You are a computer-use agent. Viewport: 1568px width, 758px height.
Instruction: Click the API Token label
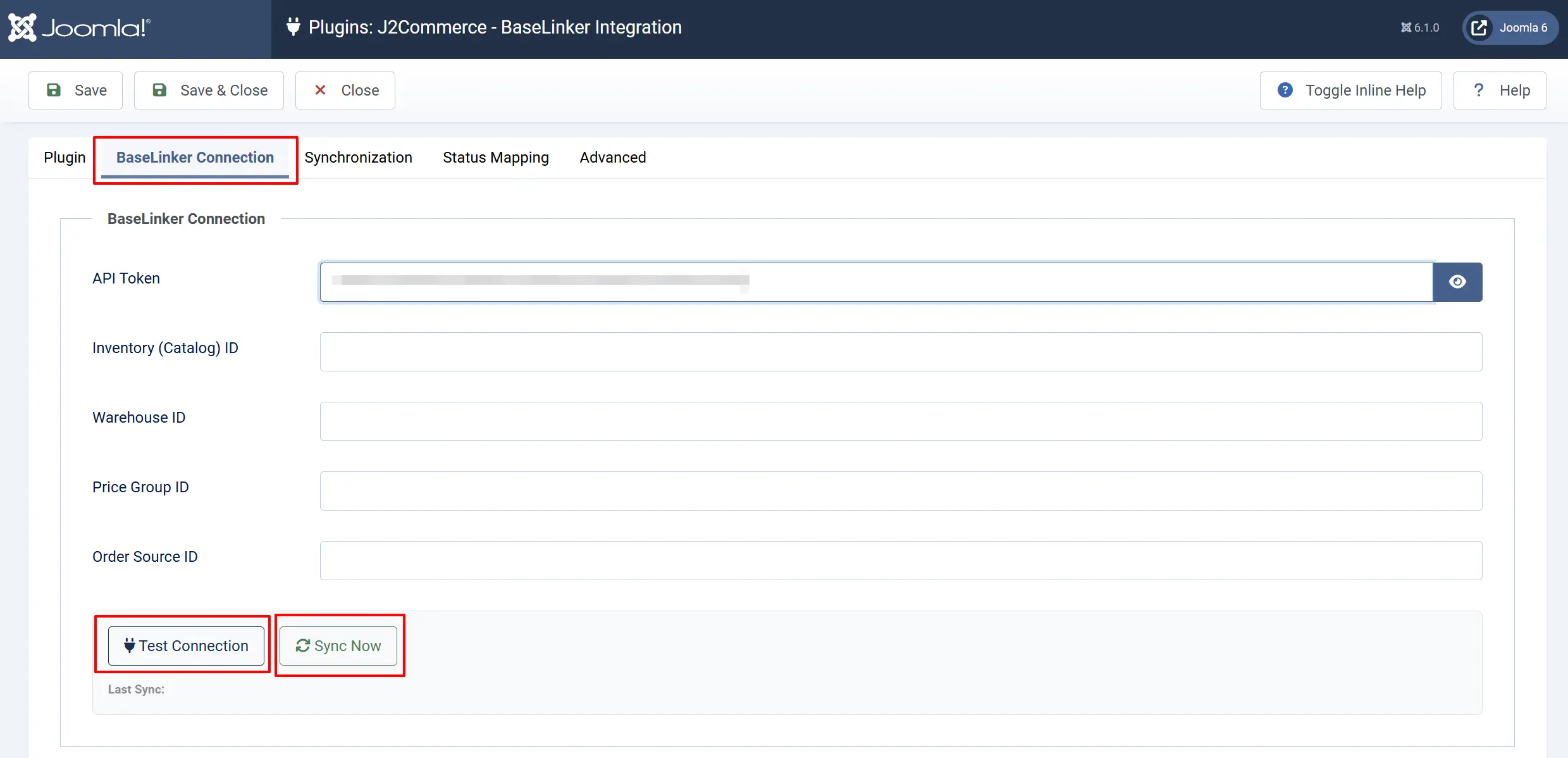[x=126, y=278]
